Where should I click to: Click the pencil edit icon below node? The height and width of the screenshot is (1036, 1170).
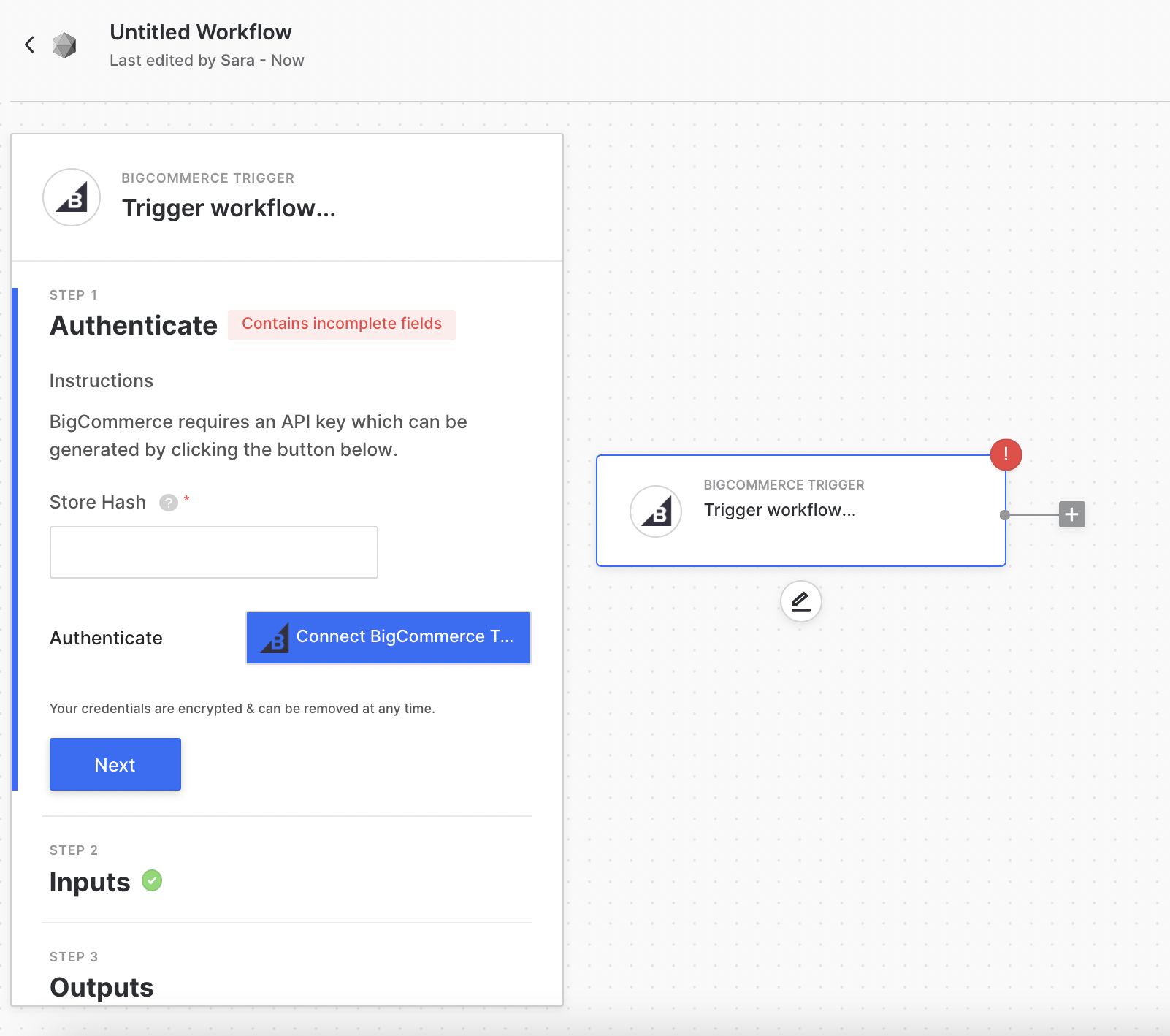click(x=800, y=601)
